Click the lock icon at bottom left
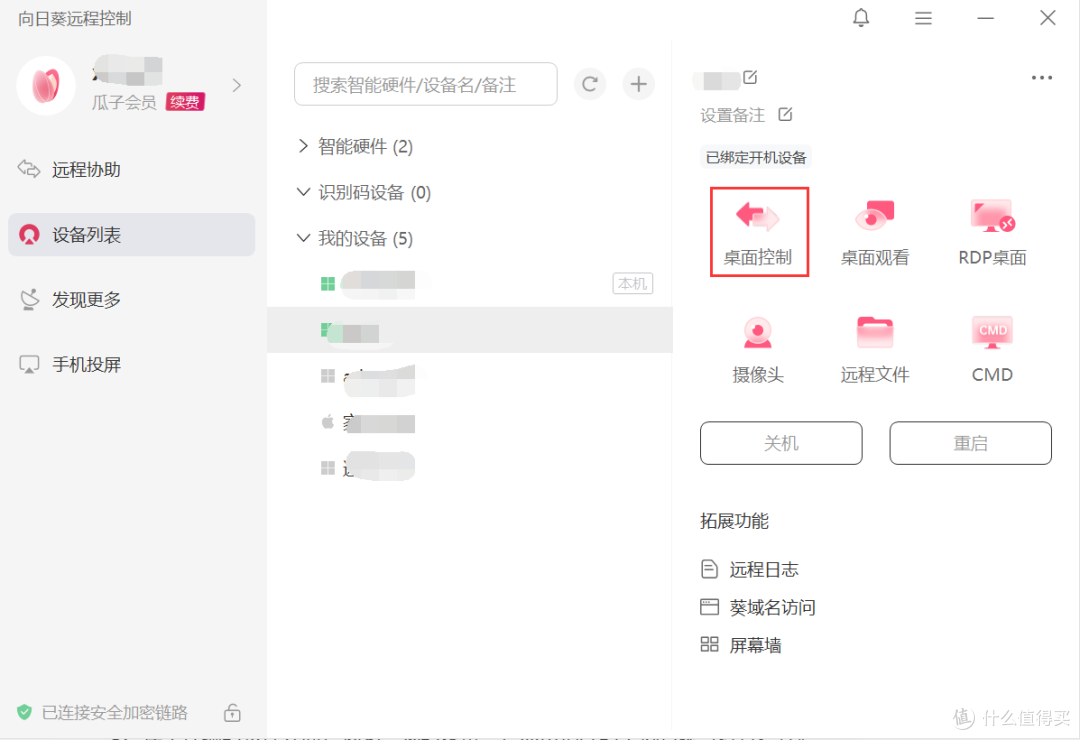Image resolution: width=1080 pixels, height=740 pixels. point(232,712)
